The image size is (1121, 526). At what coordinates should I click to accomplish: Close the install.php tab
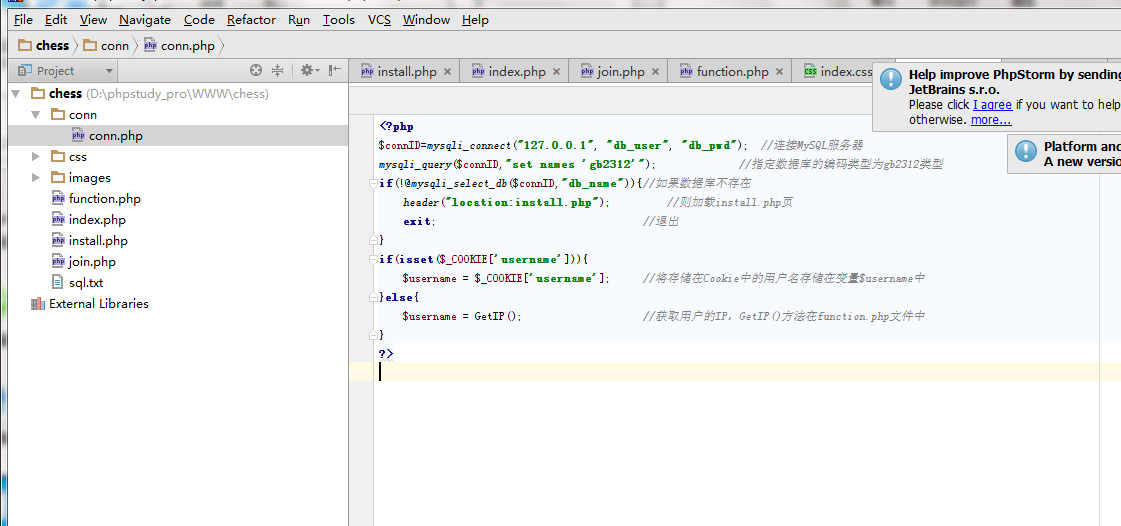448,71
